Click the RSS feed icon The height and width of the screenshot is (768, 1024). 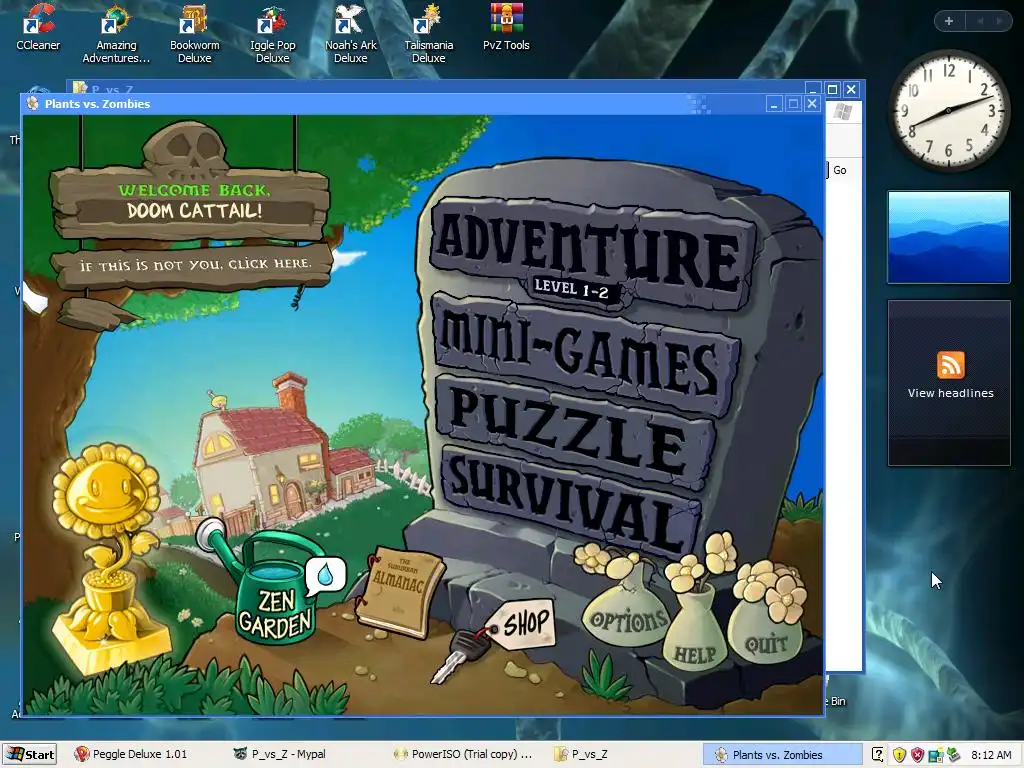tap(950, 364)
